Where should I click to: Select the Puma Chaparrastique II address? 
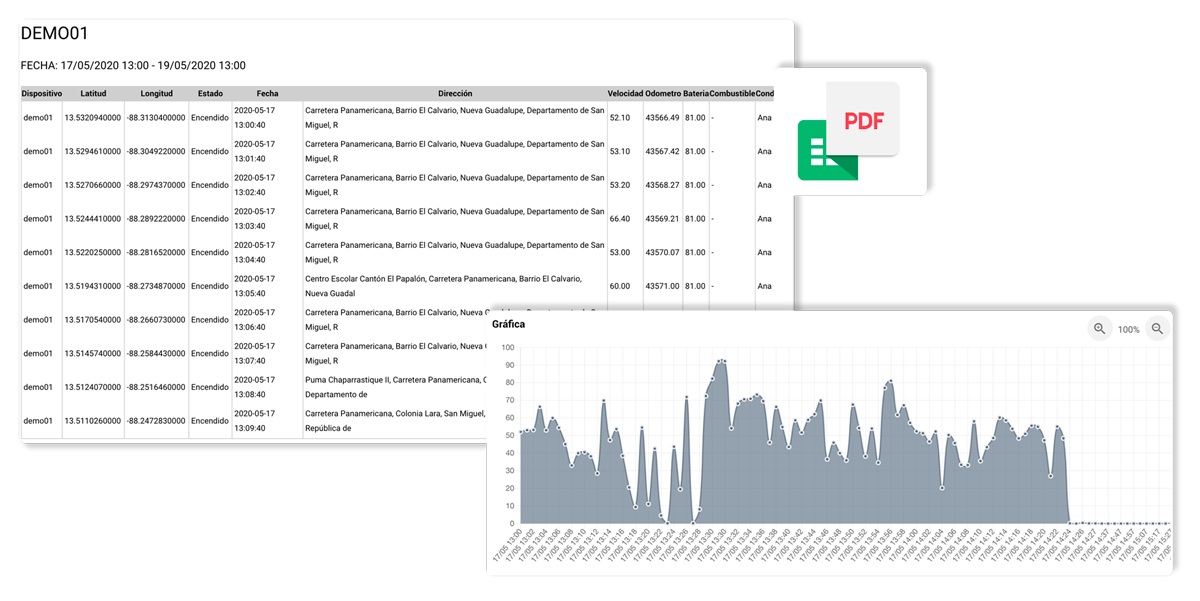click(x=395, y=387)
